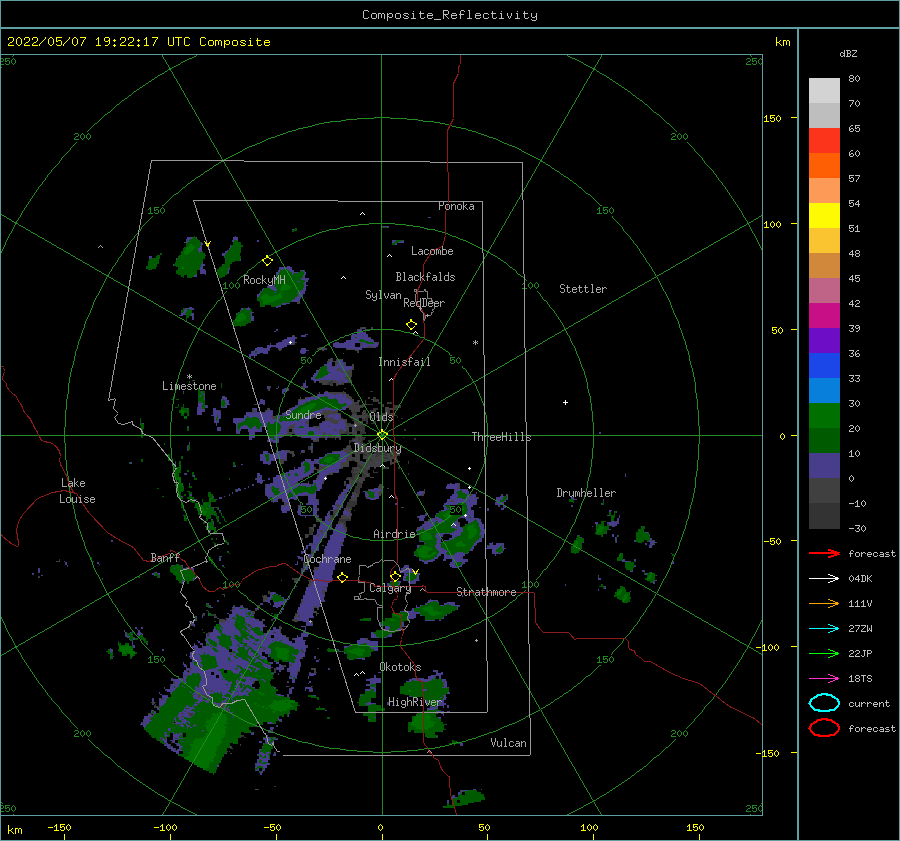
Task: Click the Banff label on the map
Action: 165,557
